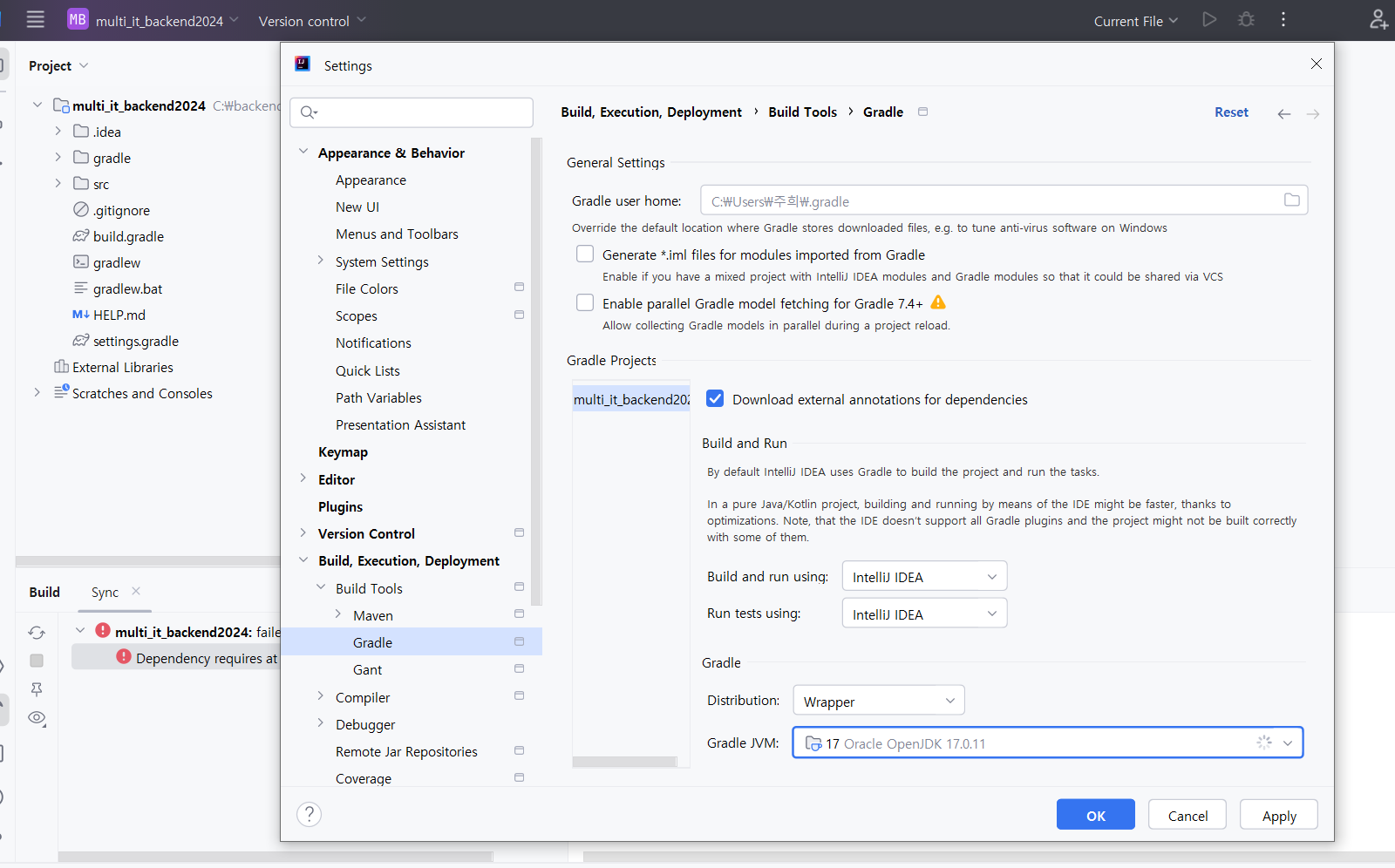Switch to the Build tab
The image size is (1395, 868).
[x=44, y=593]
